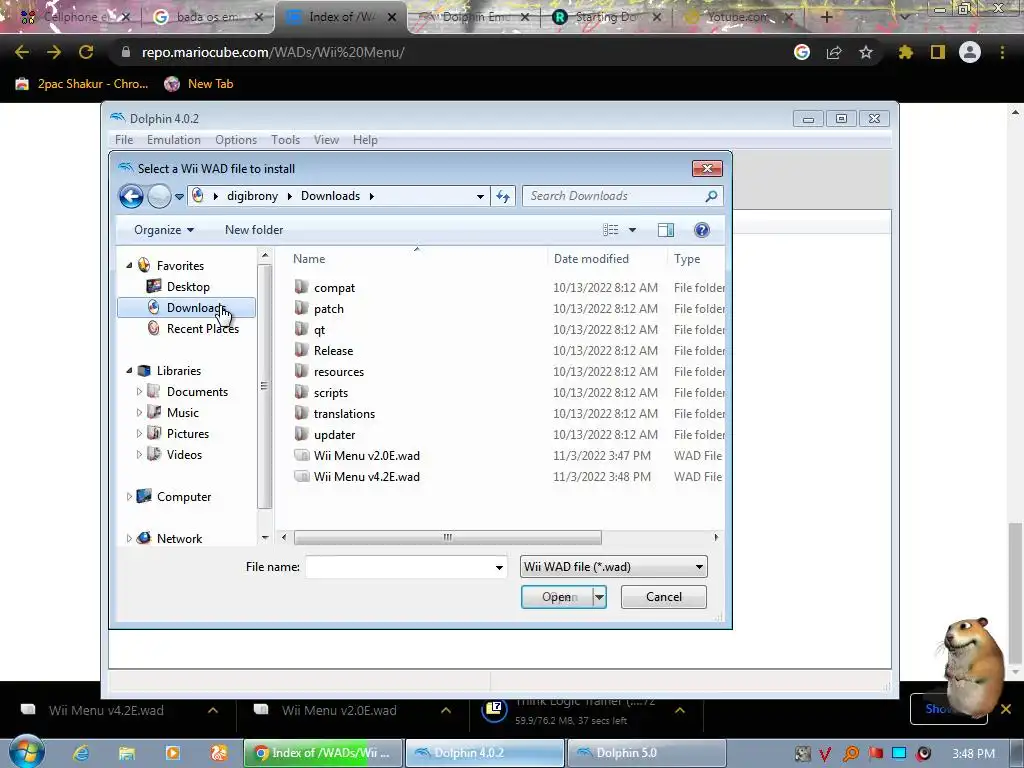Click Google icon in address bar

pos(802,52)
